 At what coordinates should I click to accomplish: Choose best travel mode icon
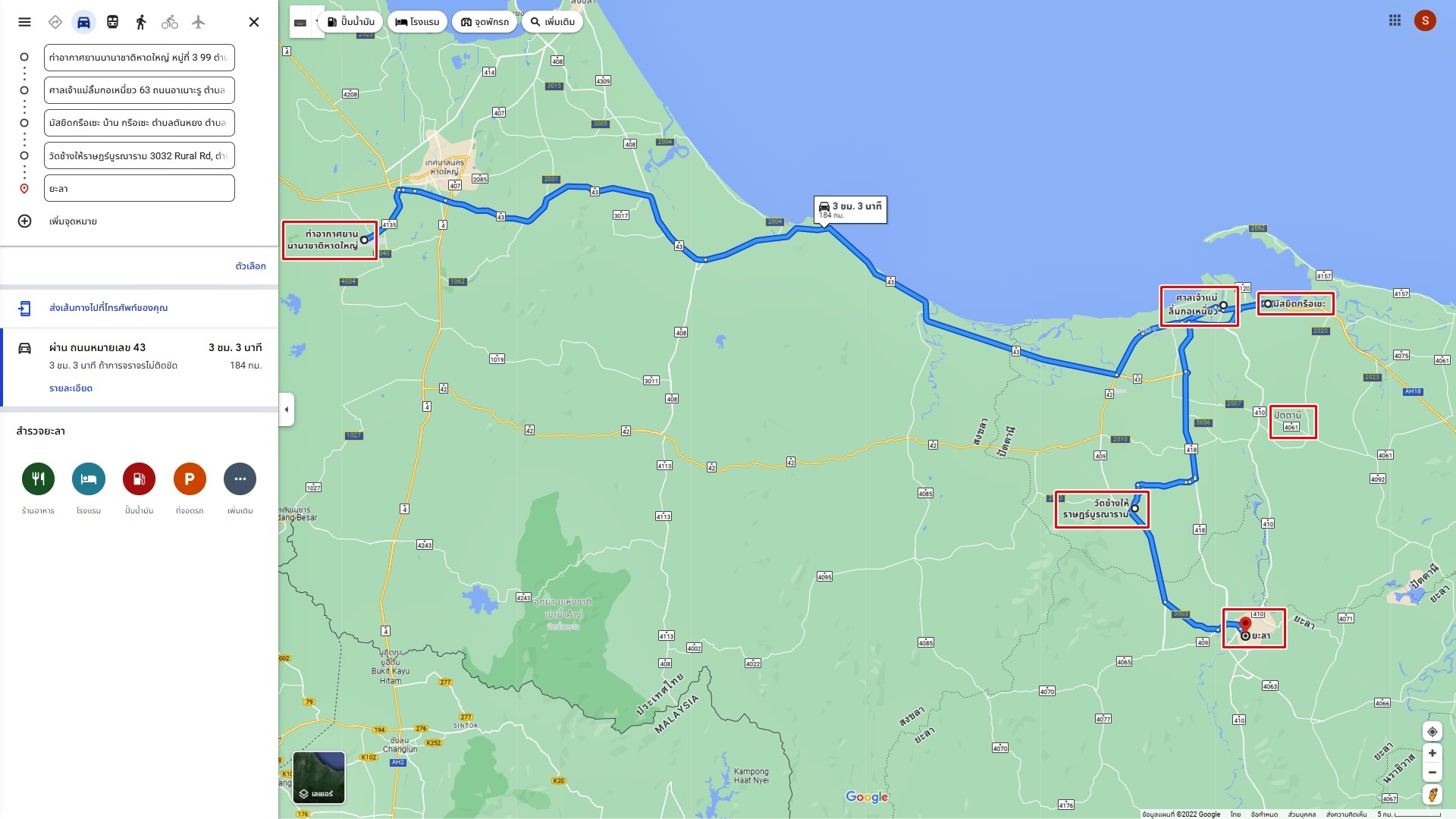tap(55, 22)
